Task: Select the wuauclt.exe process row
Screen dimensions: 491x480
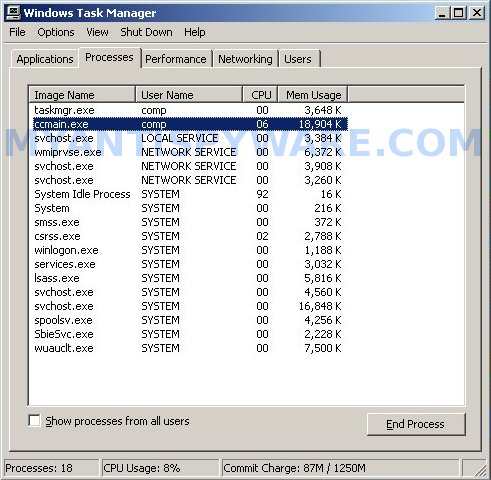Action: pos(190,348)
